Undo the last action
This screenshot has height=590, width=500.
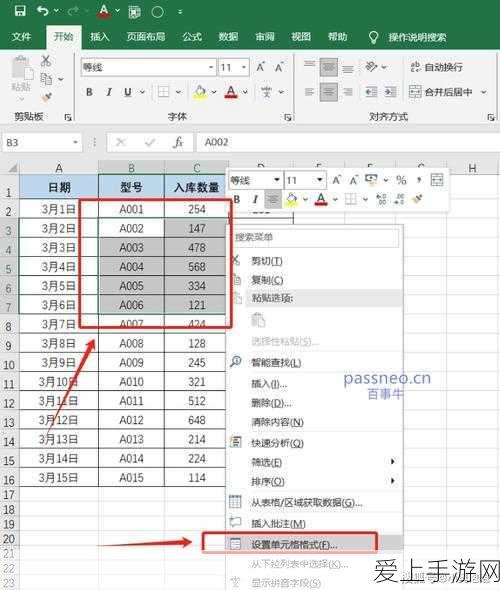click(x=43, y=11)
